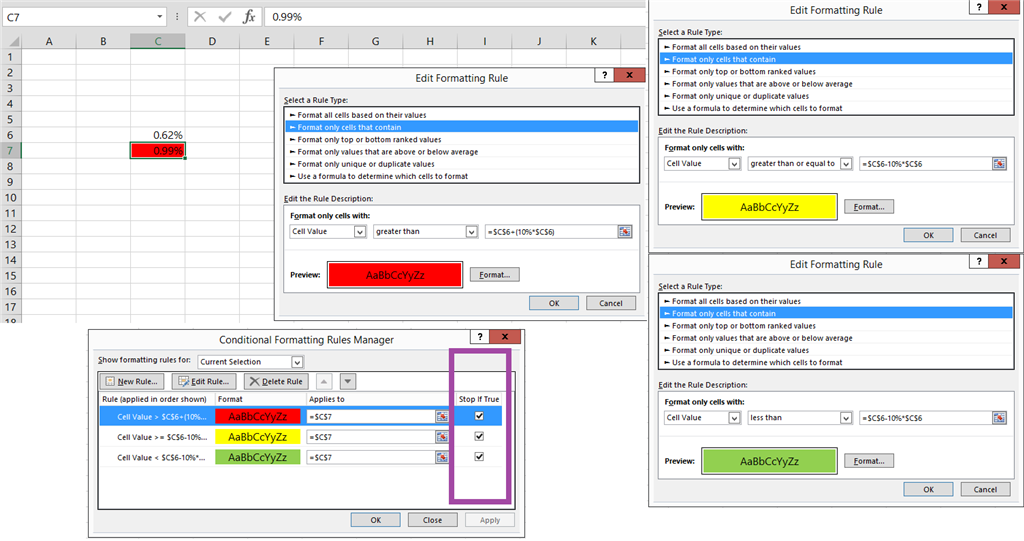Select the red cell C7 with 0.99%
Screen dimensions: 1024x541
[157, 151]
